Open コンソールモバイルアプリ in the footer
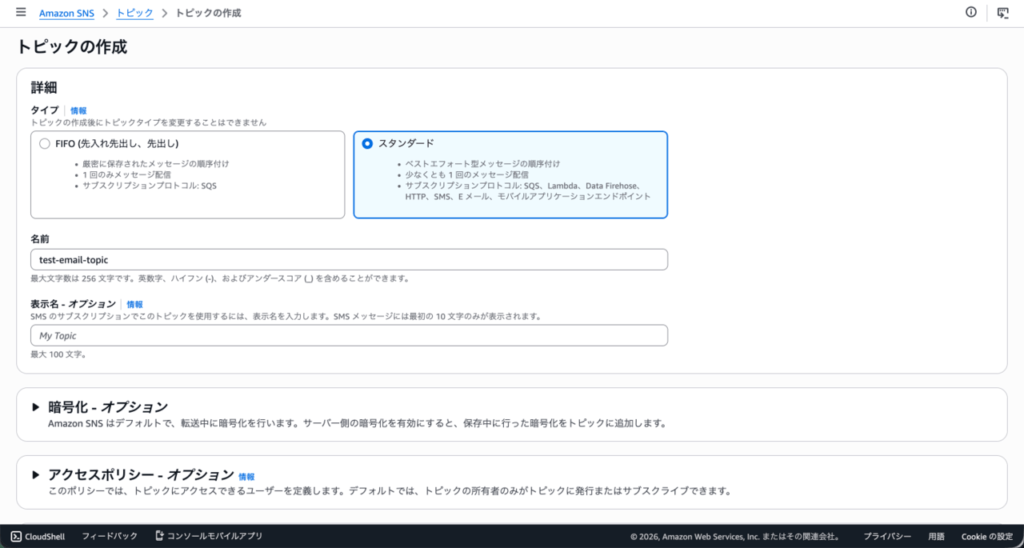 pyautogui.click(x=209, y=536)
